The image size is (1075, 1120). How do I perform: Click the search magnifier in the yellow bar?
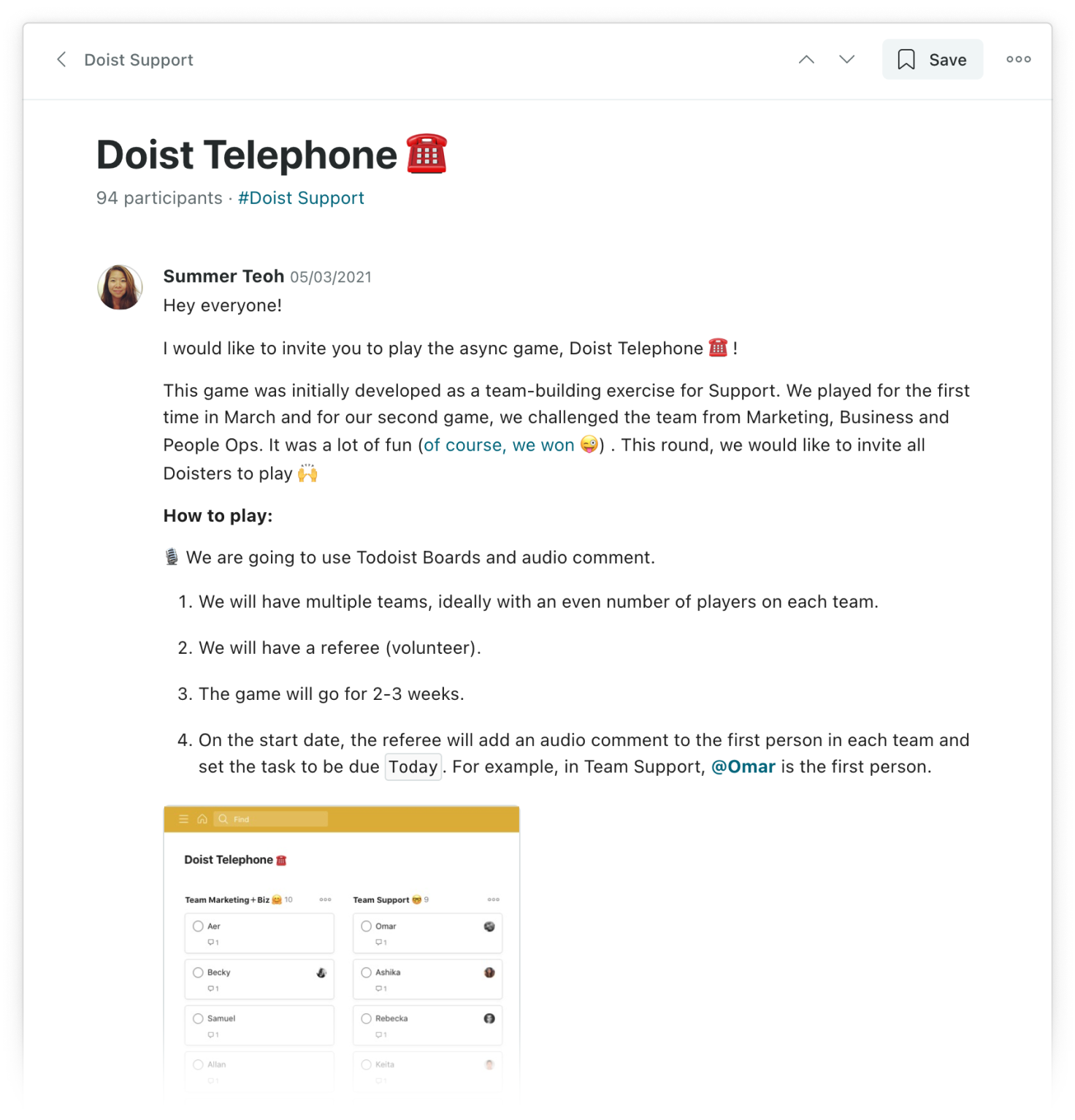[223, 819]
